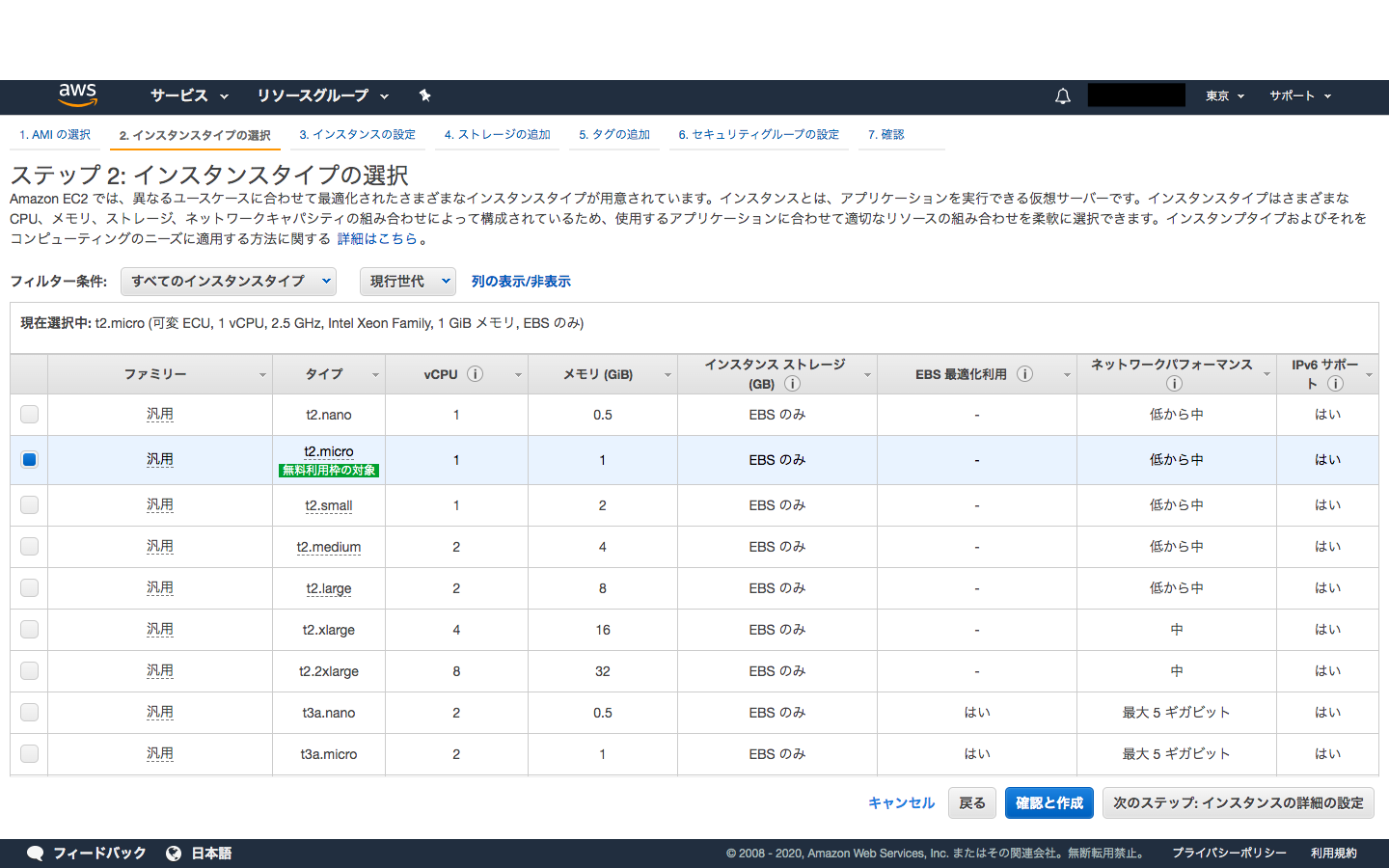Click the blacked-out account name field

[1136, 95]
